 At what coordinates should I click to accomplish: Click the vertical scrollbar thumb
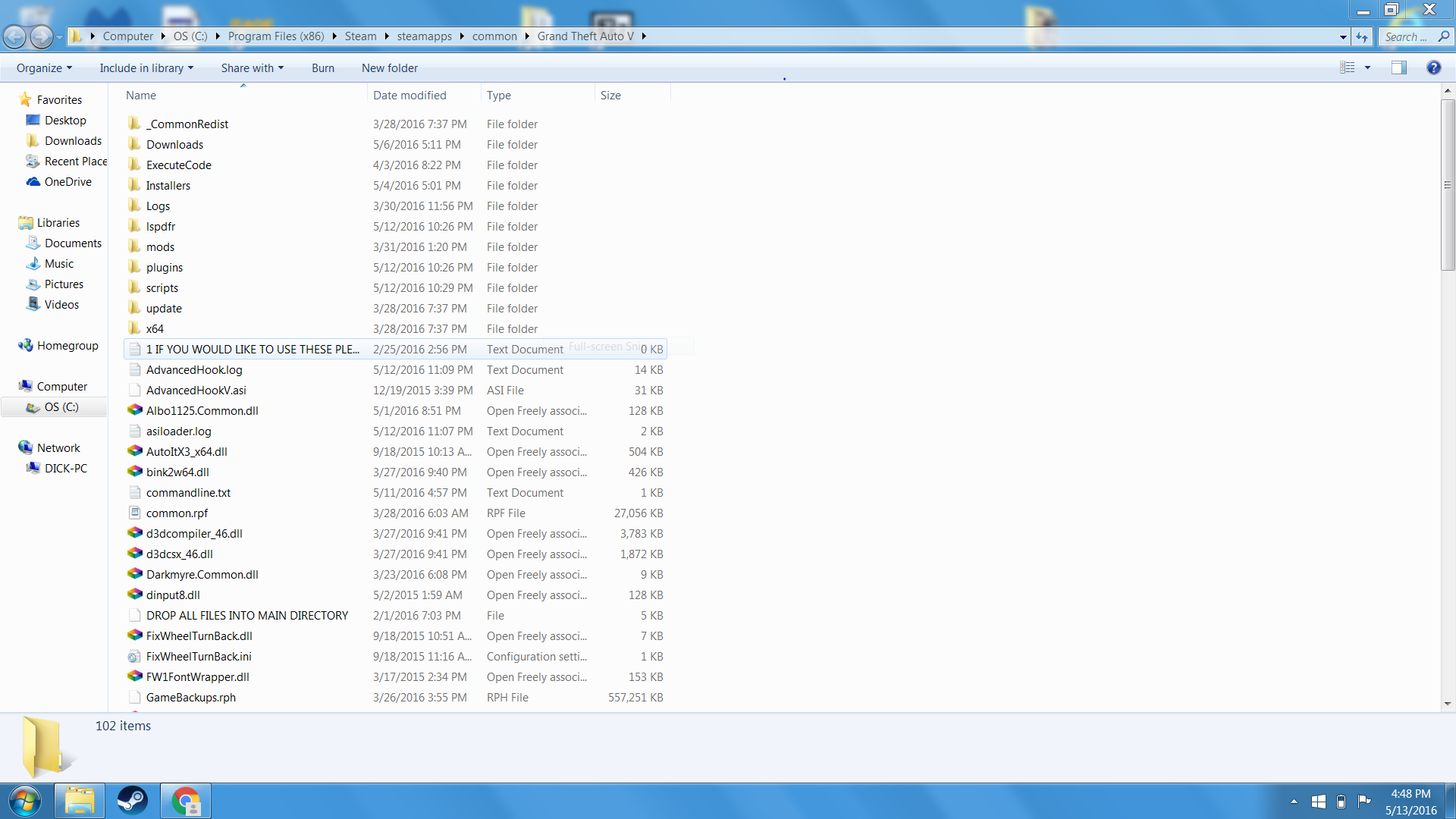(x=1448, y=186)
